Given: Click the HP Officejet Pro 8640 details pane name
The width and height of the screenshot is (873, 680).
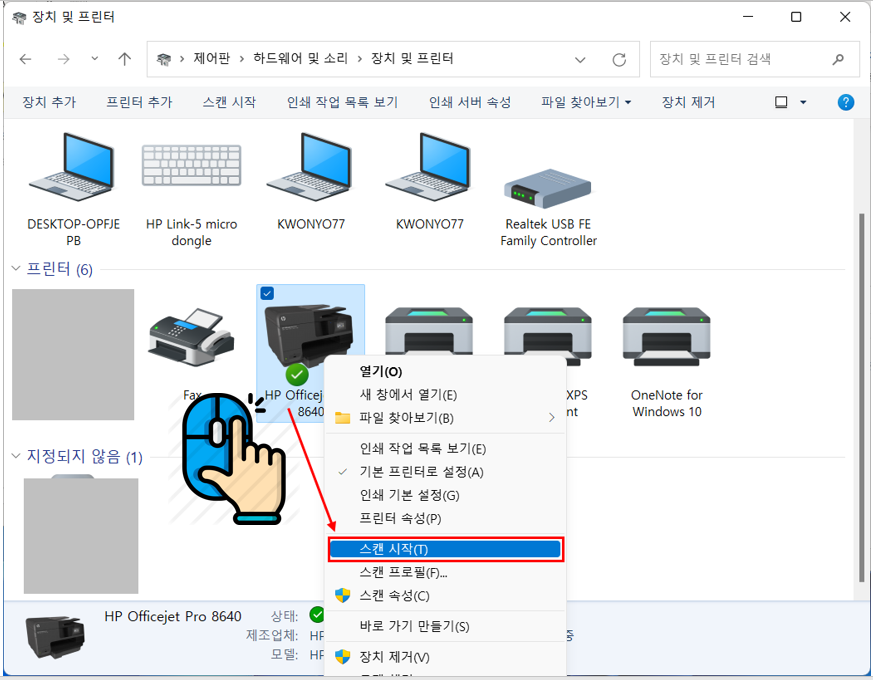Looking at the screenshot, I should click(x=173, y=617).
